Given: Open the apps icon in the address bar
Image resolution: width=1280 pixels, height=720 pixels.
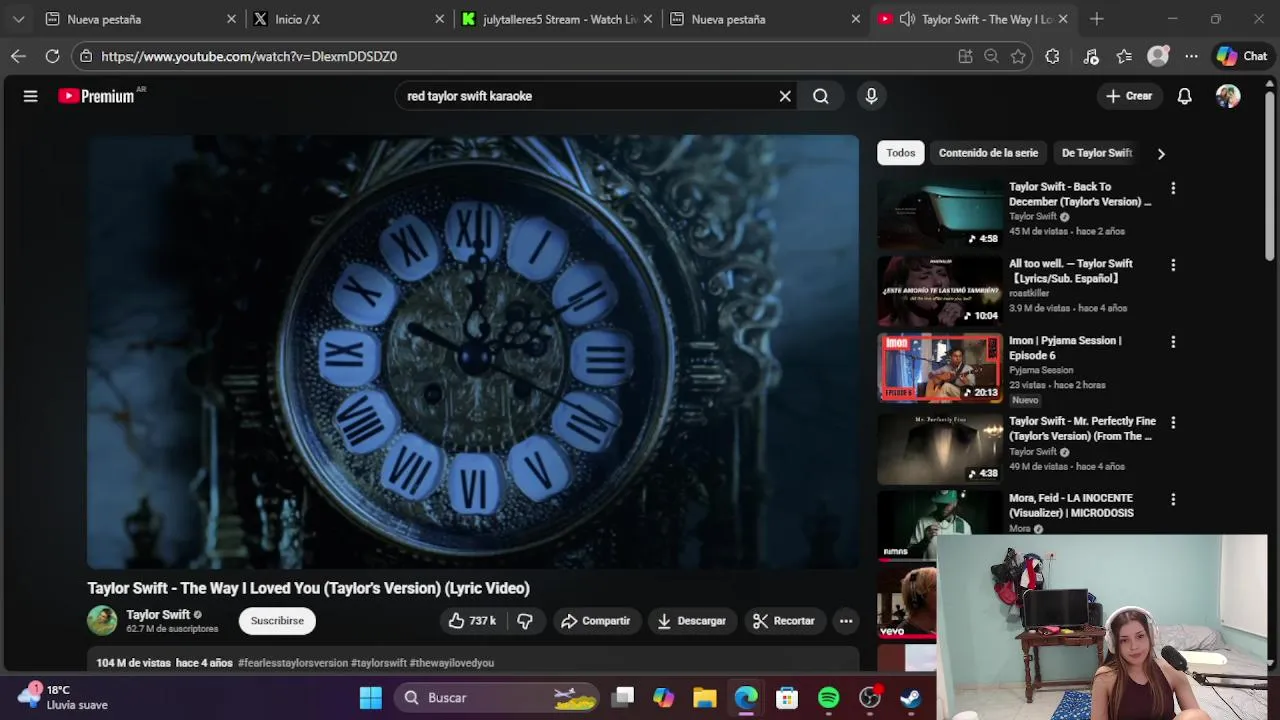Looking at the screenshot, I should pyautogui.click(x=965, y=56).
